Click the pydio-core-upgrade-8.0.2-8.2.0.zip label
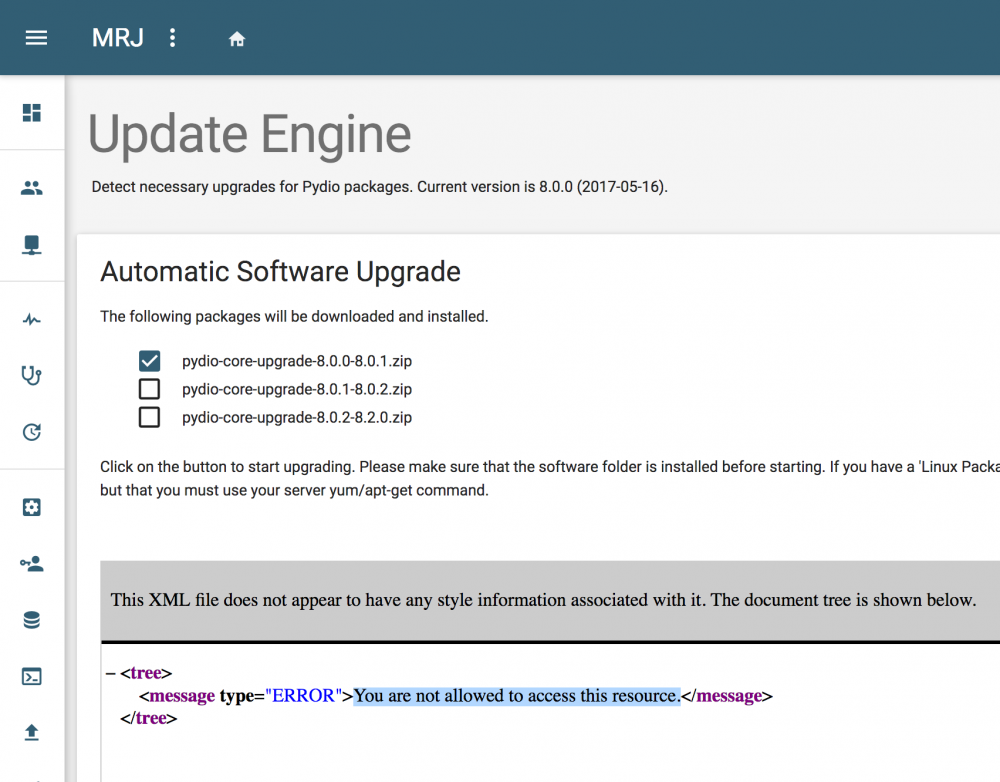 pos(297,417)
